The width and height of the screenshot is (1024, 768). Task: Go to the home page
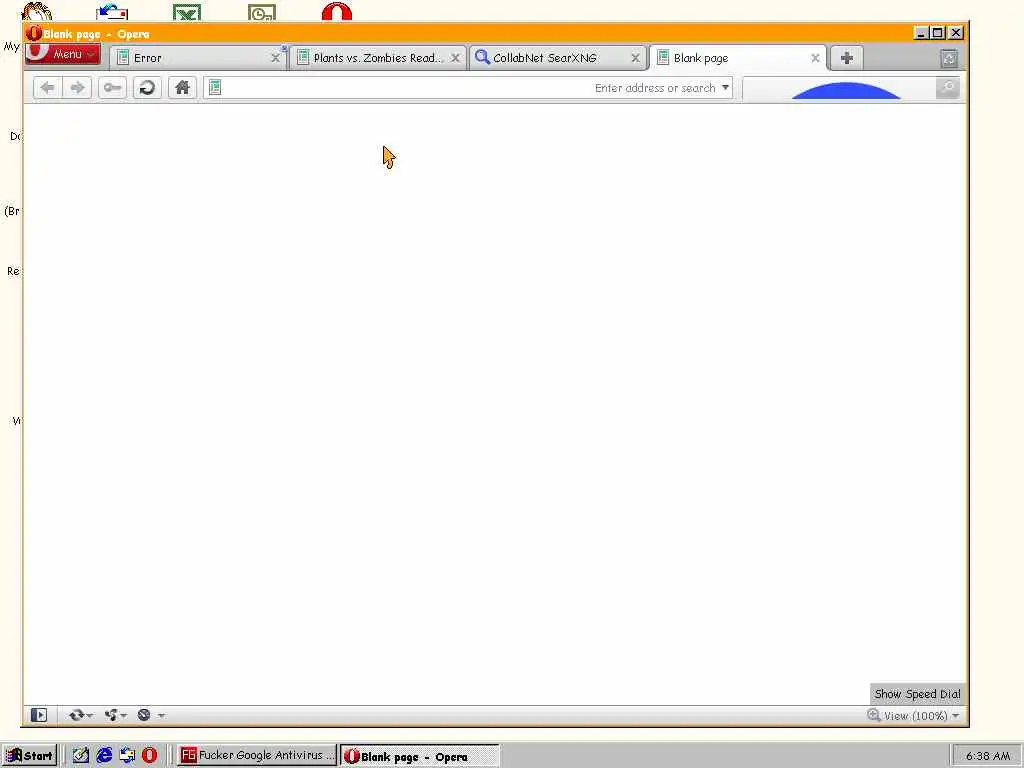(182, 88)
